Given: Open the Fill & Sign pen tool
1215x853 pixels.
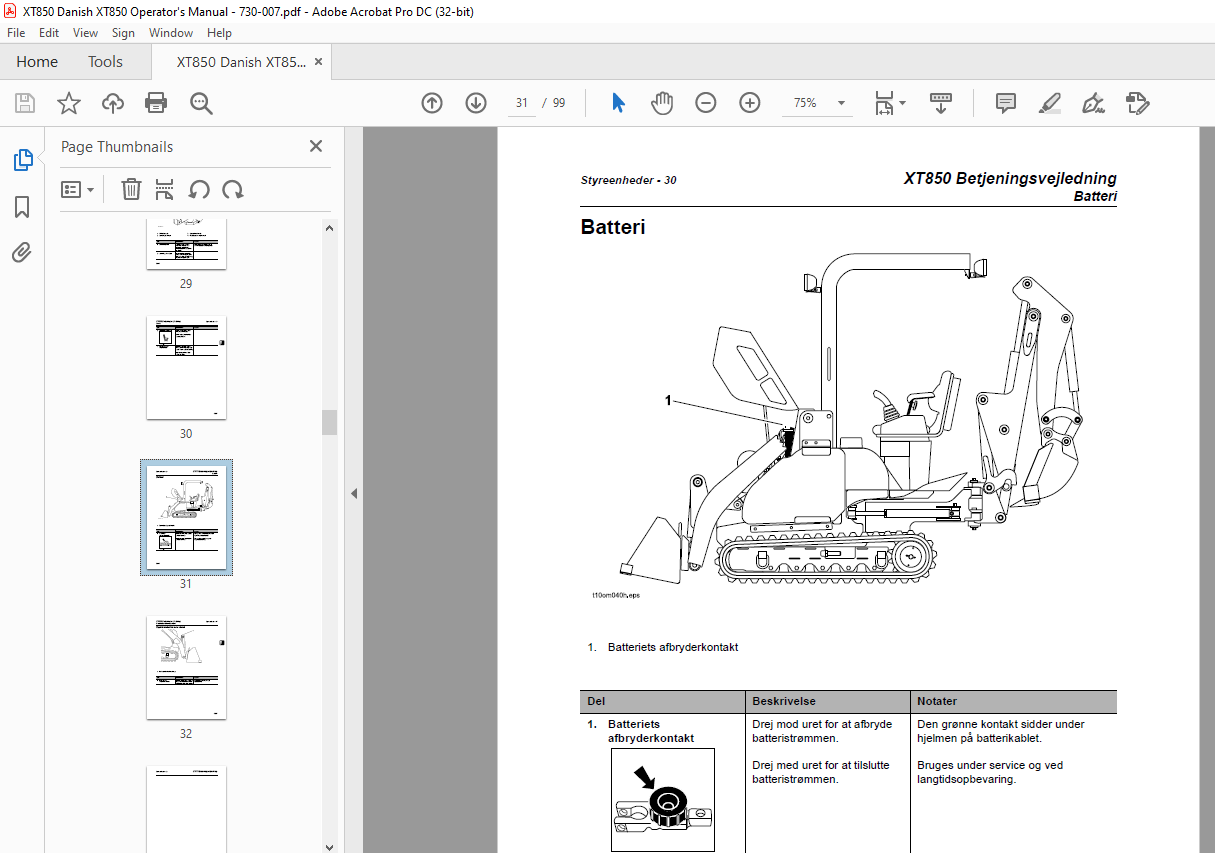Looking at the screenshot, I should click(x=1093, y=103).
